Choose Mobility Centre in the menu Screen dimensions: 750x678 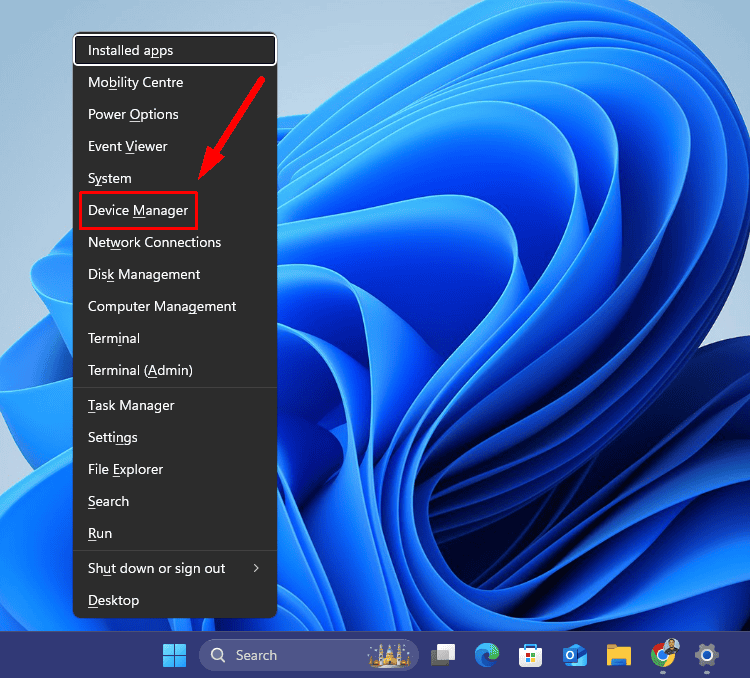click(135, 82)
